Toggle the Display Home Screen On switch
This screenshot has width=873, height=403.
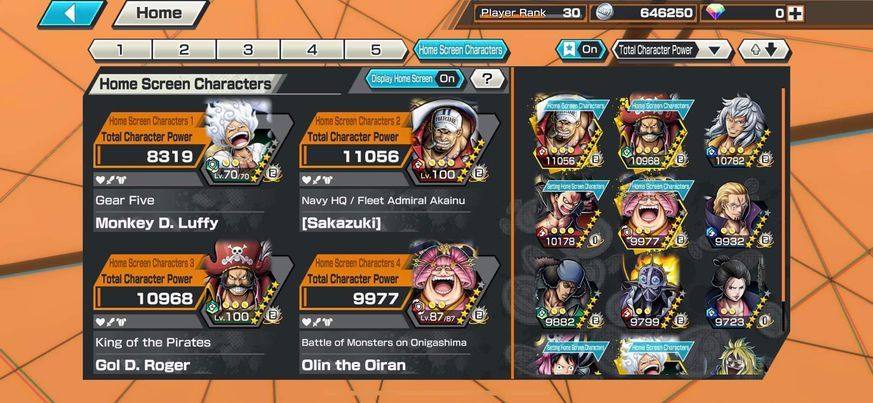click(x=414, y=79)
